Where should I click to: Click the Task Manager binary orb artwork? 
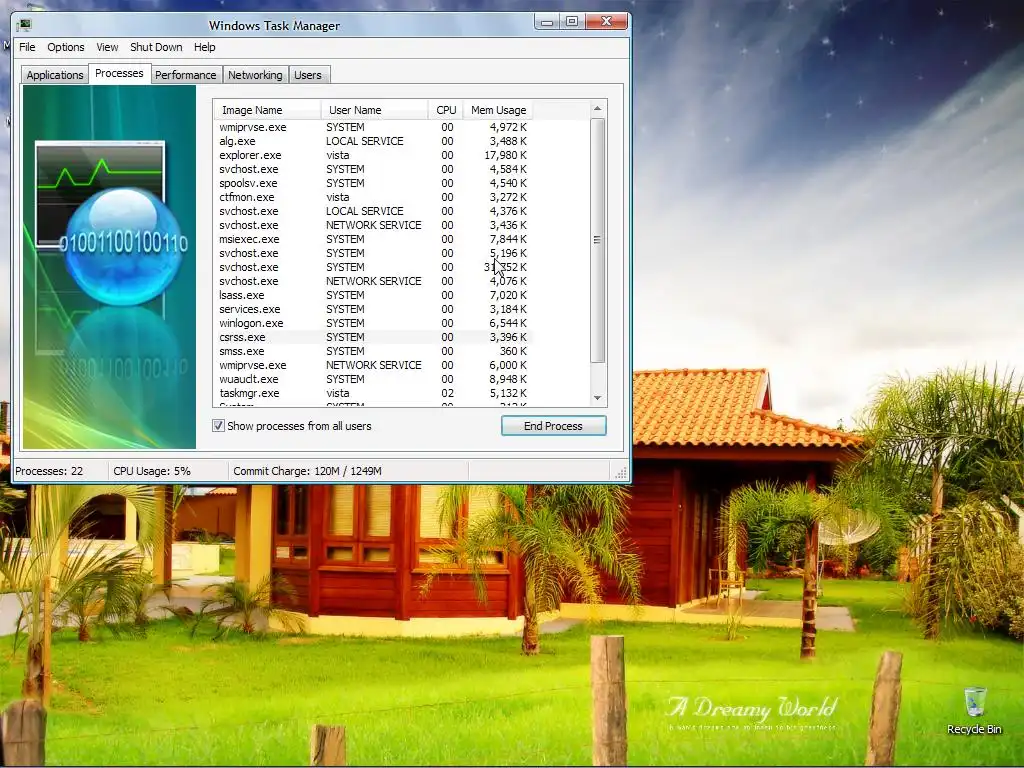[x=123, y=245]
